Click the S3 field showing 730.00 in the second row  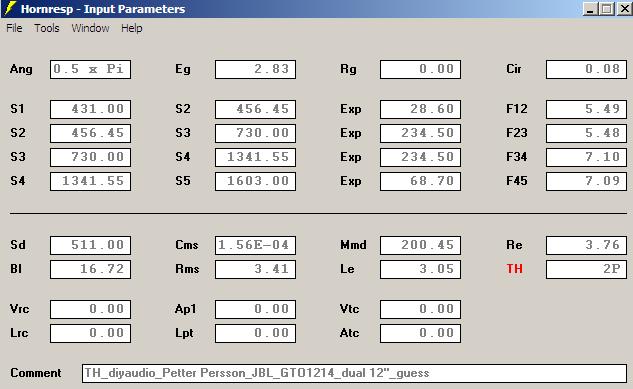click(255, 133)
